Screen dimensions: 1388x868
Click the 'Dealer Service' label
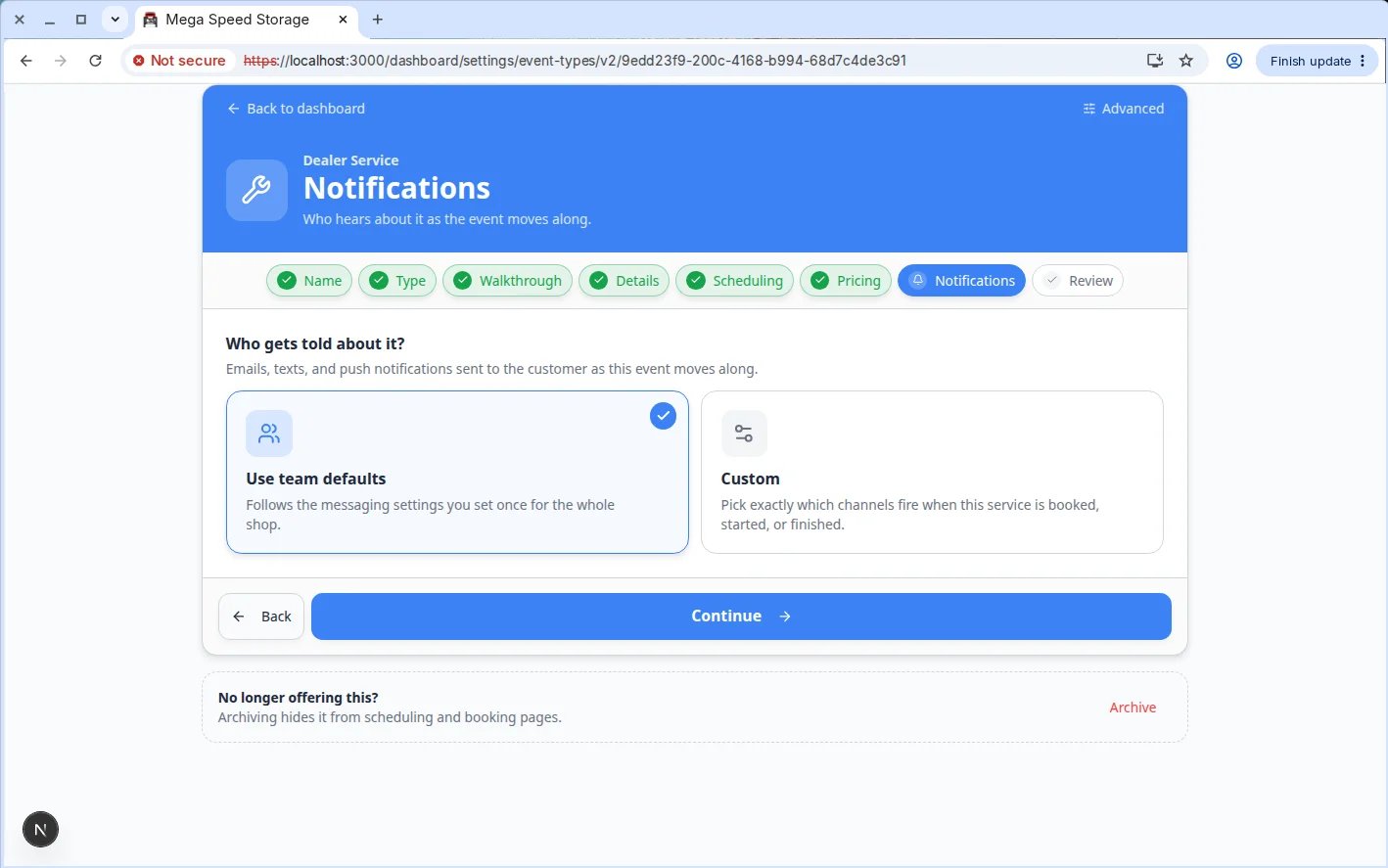(350, 160)
